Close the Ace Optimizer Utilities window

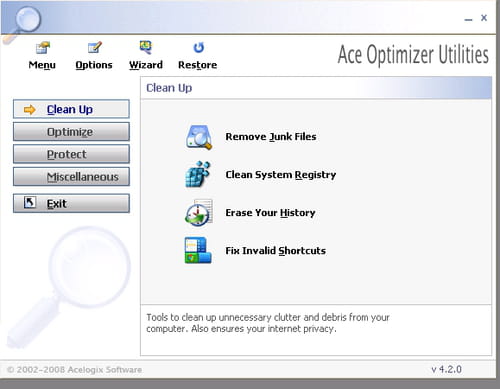pyautogui.click(x=484, y=18)
